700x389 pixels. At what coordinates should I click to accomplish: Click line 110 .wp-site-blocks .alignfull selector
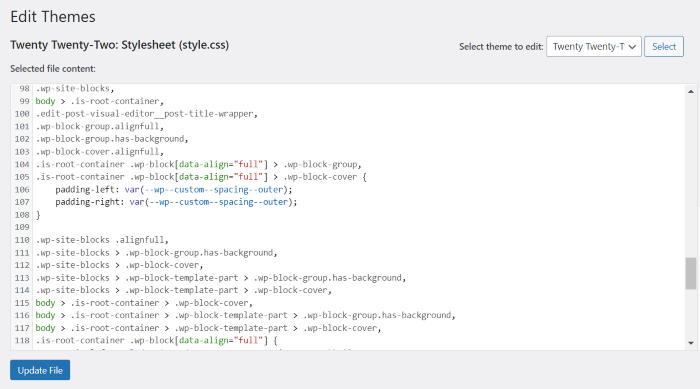point(102,240)
